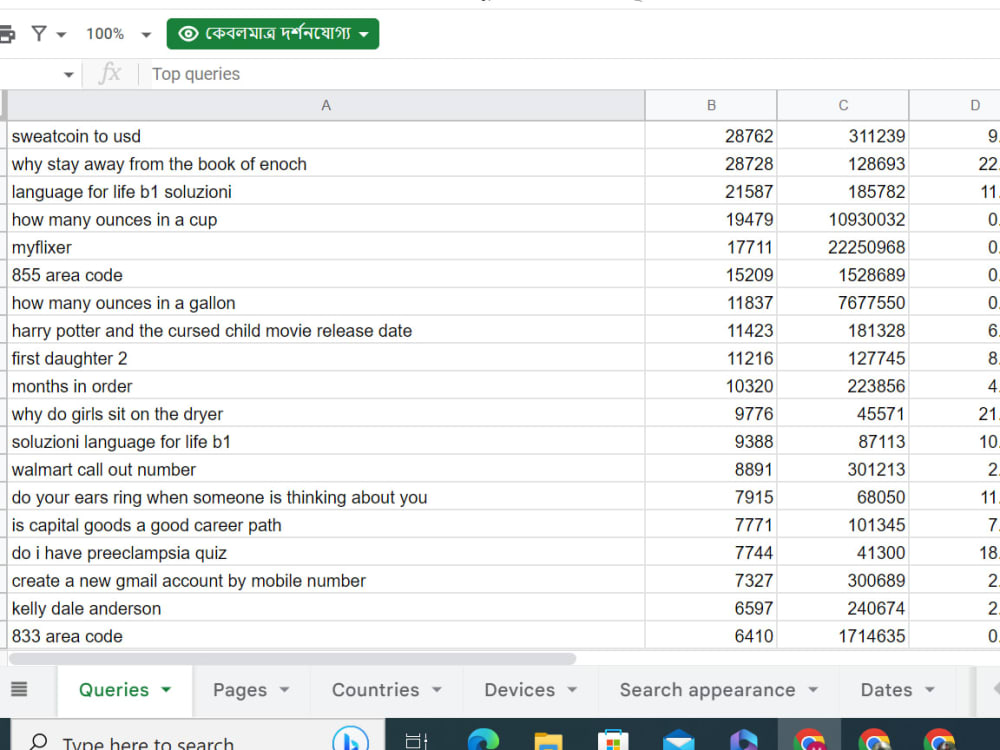The width and height of the screenshot is (1000, 750).
Task: Open the Pages tab dropdown arrow
Action: pyautogui.click(x=284, y=689)
